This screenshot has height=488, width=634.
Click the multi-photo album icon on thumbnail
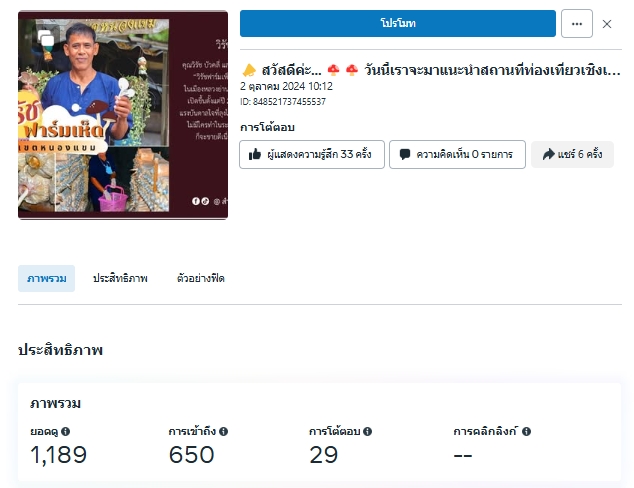coord(46,38)
